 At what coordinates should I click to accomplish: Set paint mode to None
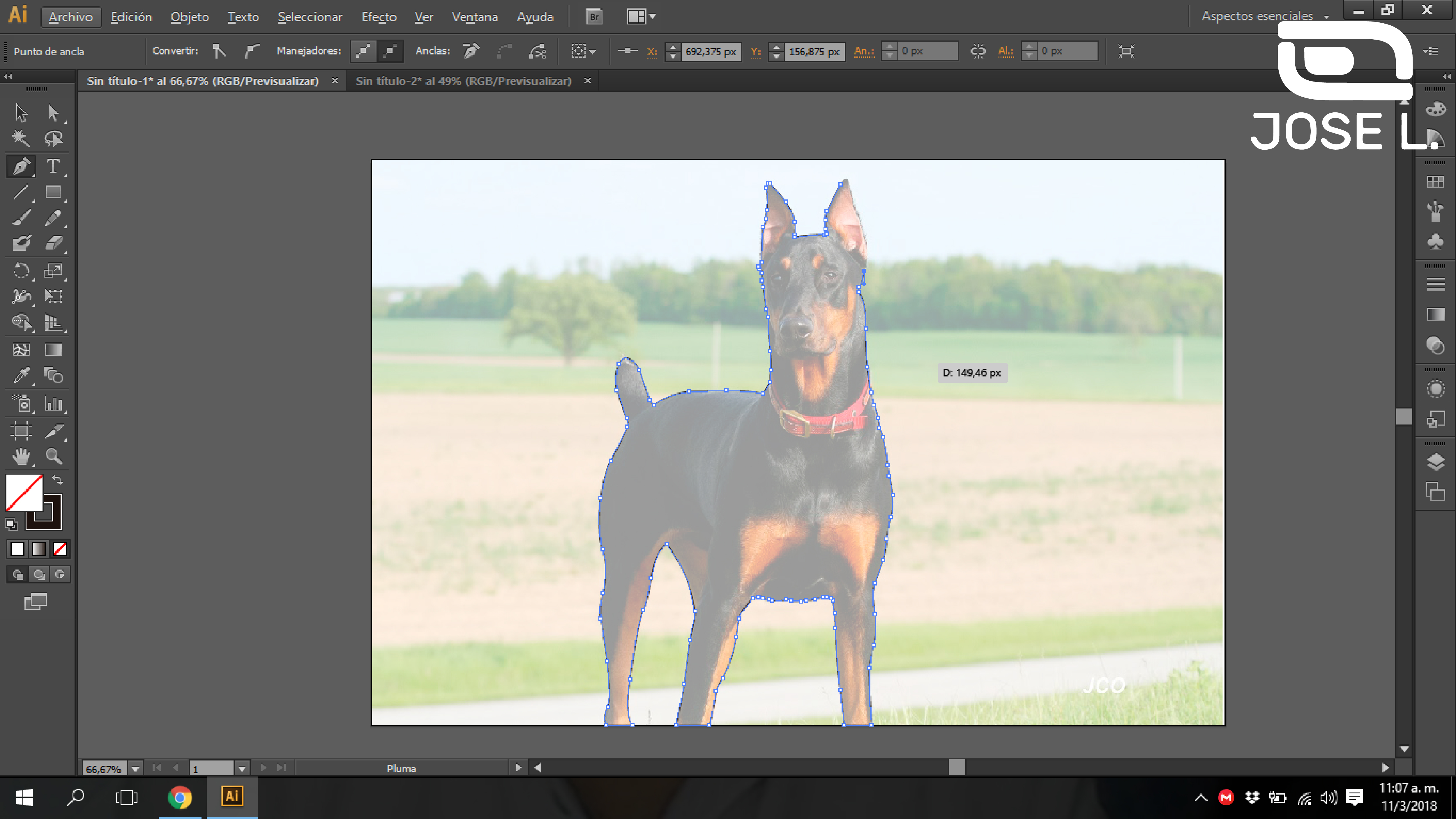pyautogui.click(x=60, y=549)
